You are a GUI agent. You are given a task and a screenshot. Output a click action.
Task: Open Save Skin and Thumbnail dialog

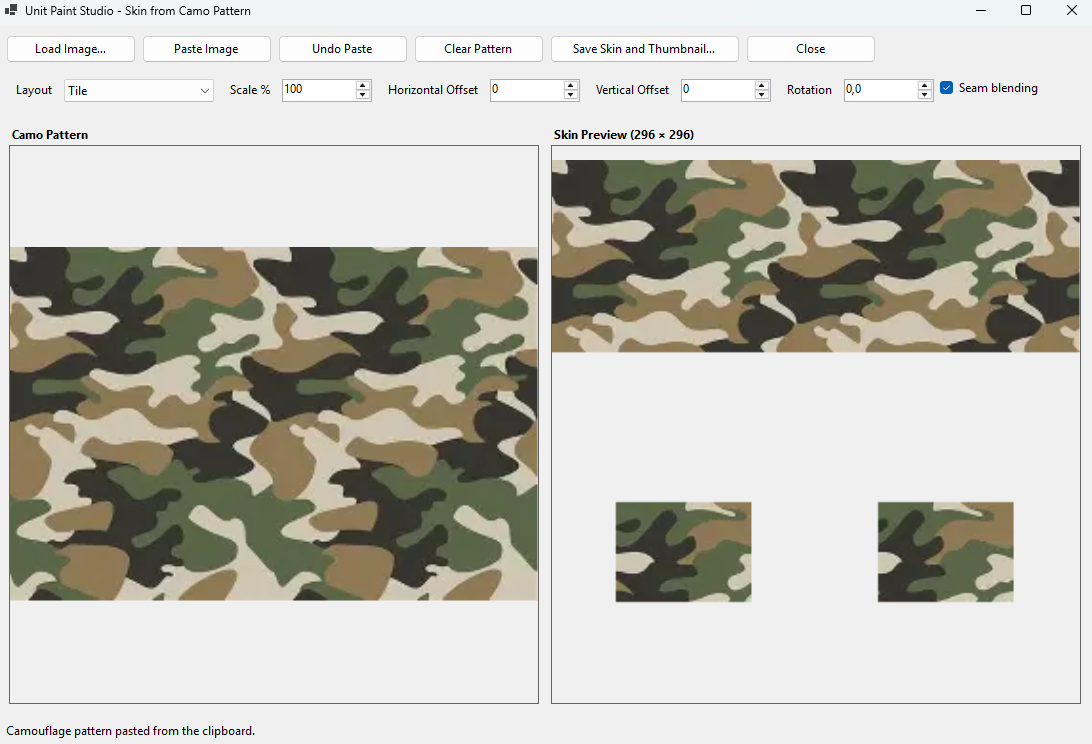[x=644, y=49]
